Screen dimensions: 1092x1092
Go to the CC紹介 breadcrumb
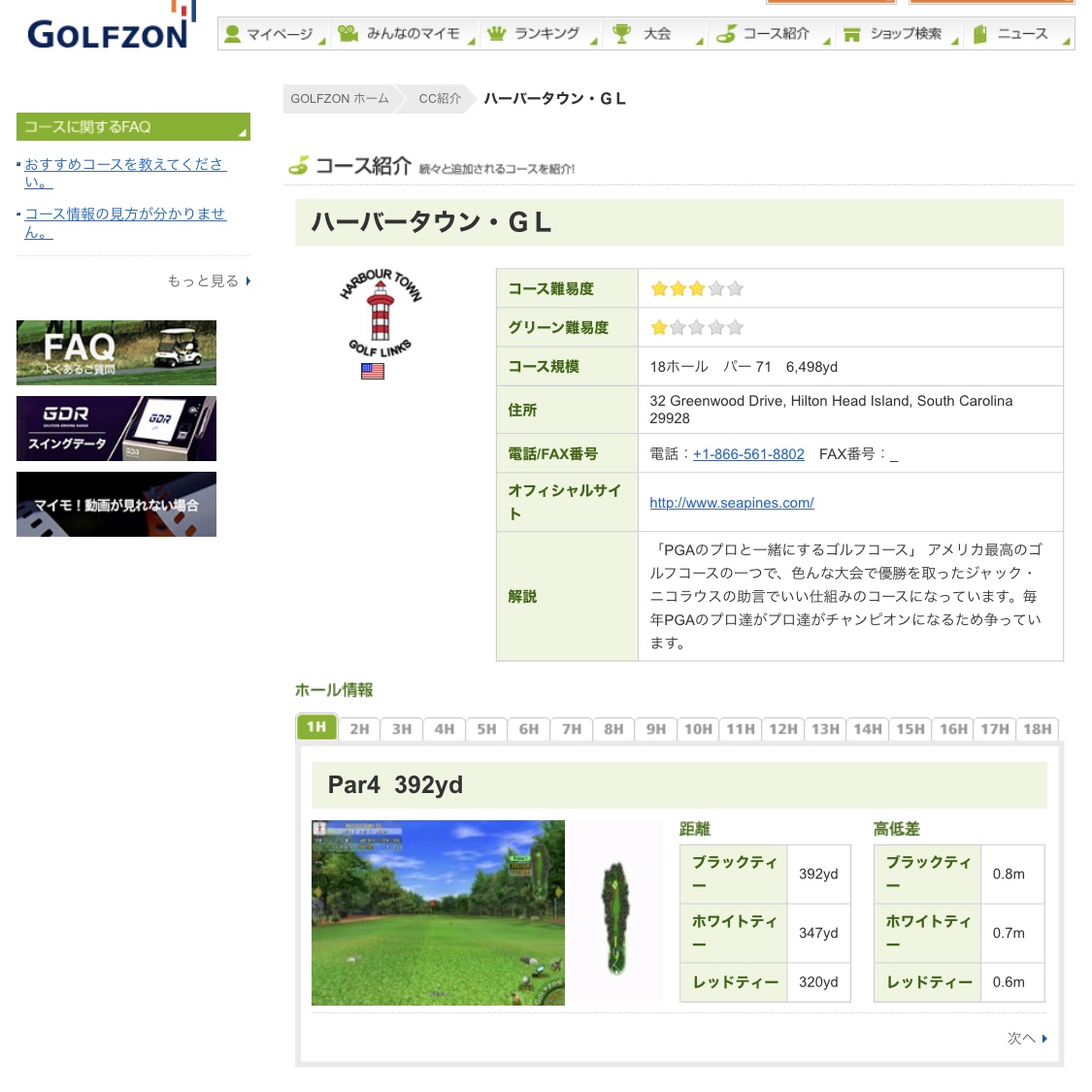coord(440,99)
